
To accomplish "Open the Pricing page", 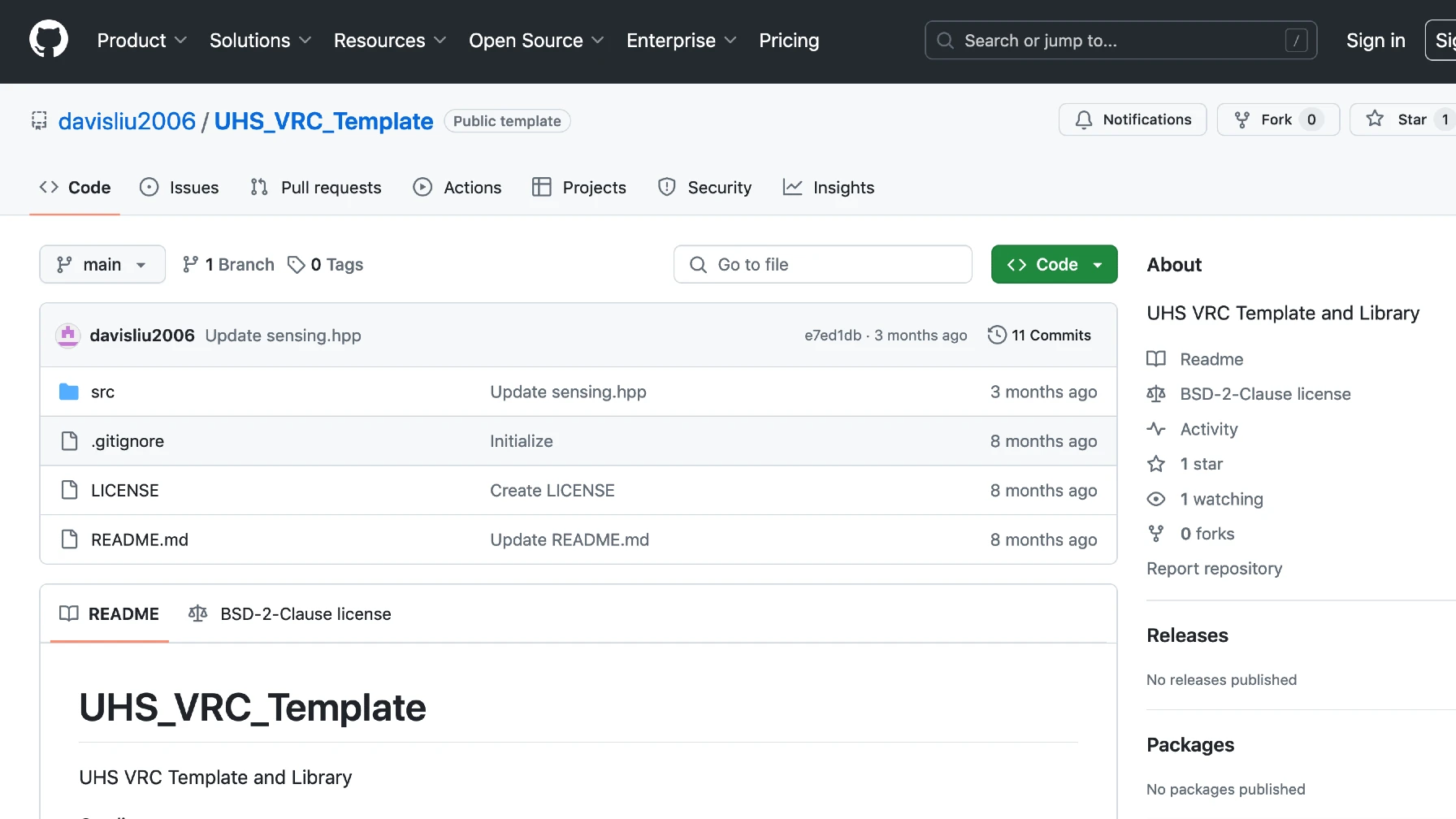I will (x=789, y=40).
